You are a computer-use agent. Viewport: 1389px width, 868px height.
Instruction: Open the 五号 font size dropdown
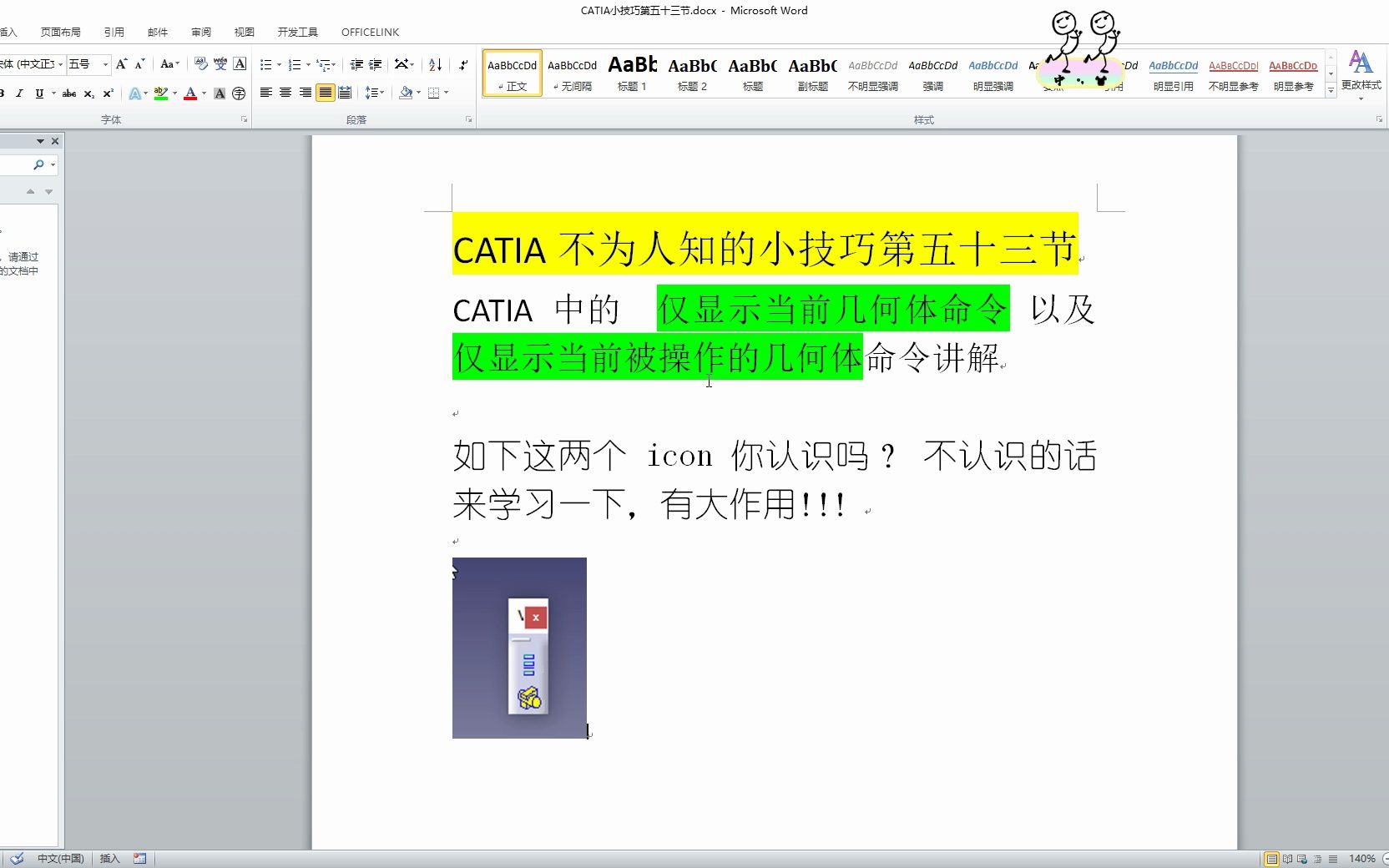point(106,64)
